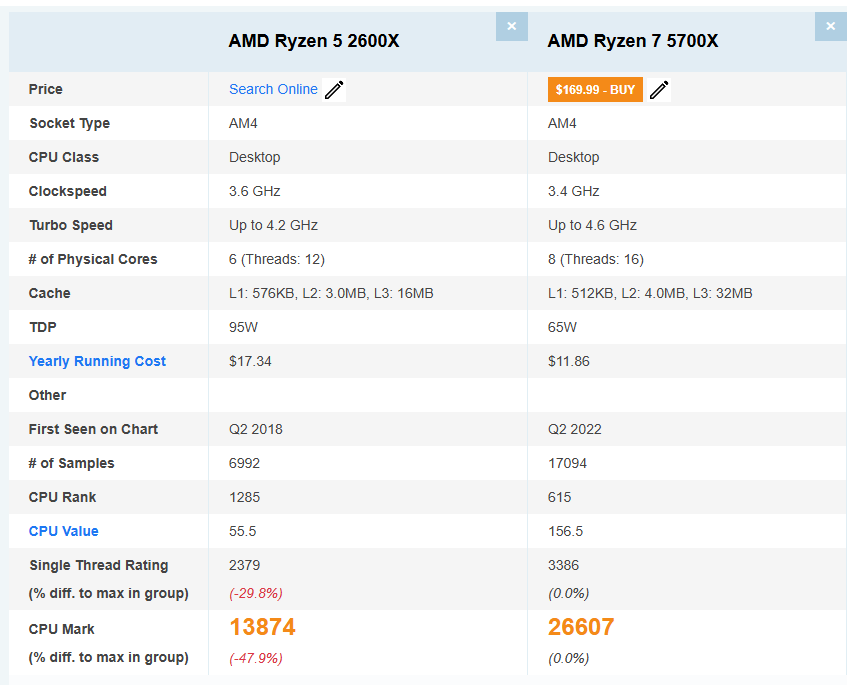This screenshot has height=685, width=847.
Task: Click the CPU Mark row label
Action: tap(62, 629)
